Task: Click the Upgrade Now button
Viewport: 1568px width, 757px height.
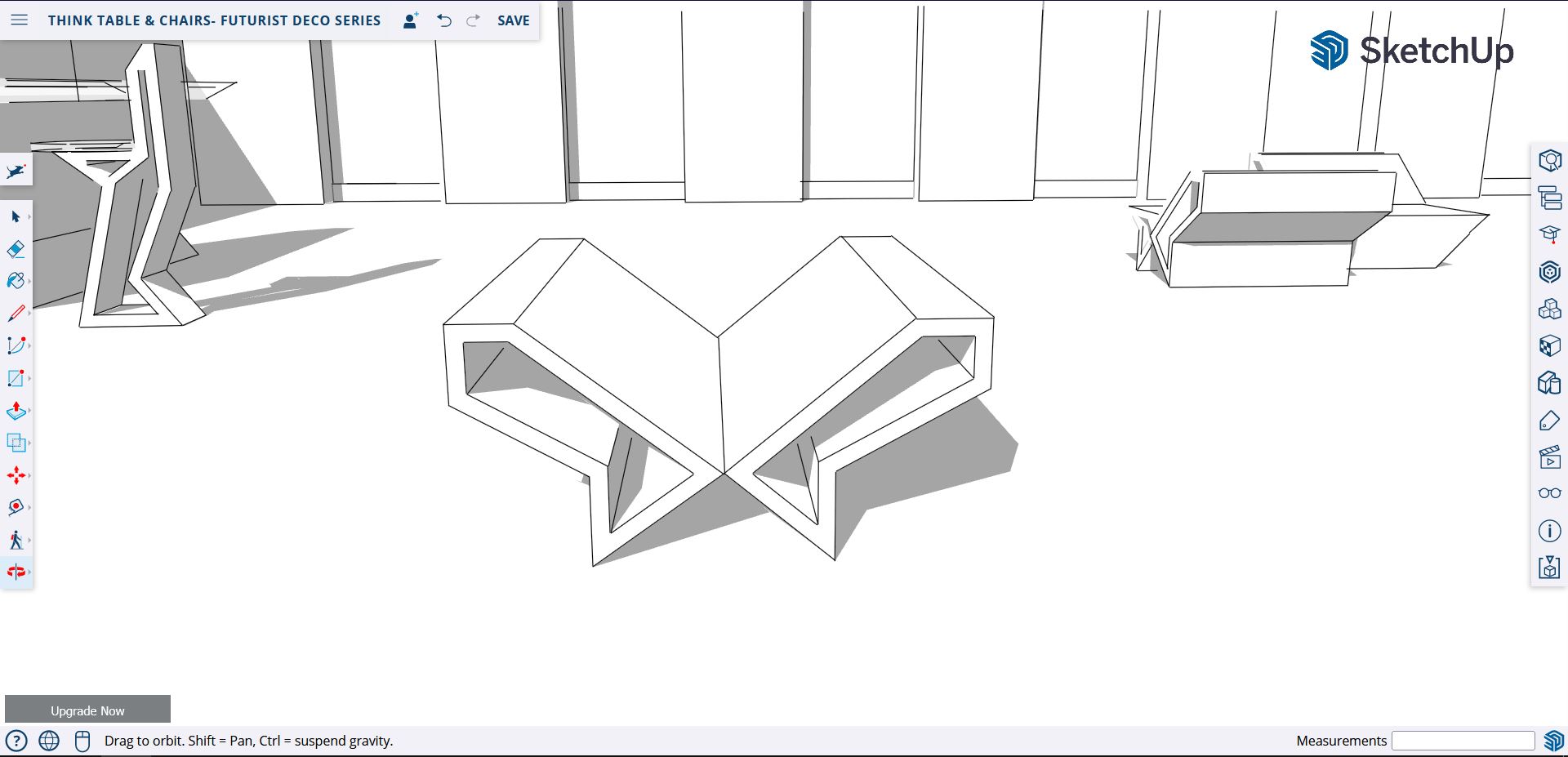Action: point(88,709)
